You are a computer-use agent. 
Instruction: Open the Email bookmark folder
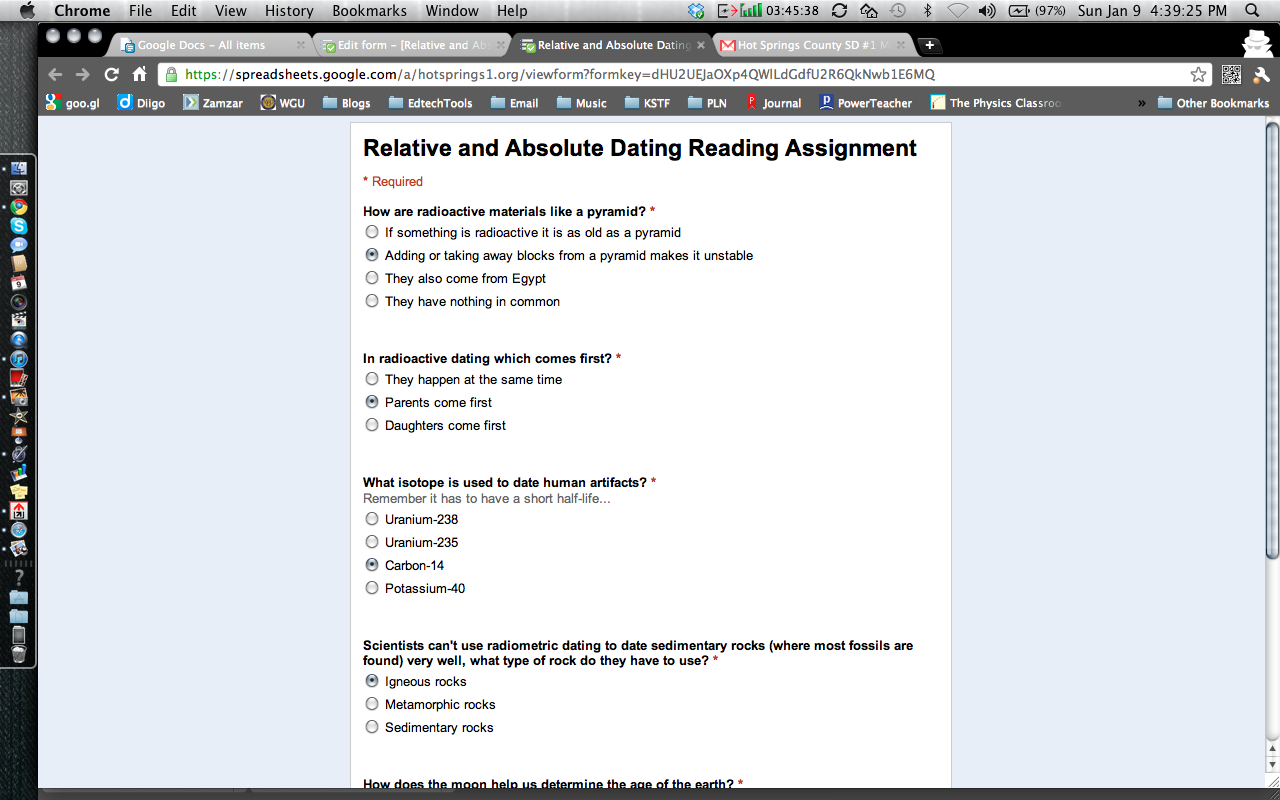click(514, 103)
